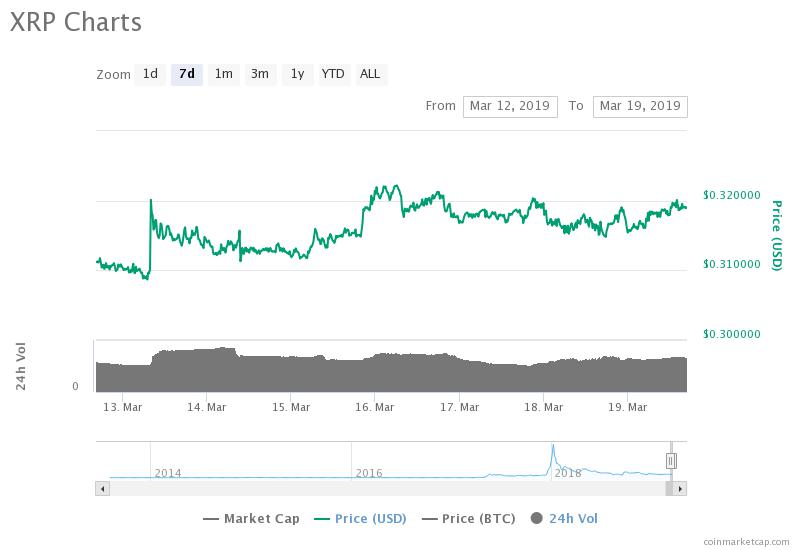The width and height of the screenshot is (800, 550).
Task: Click the 2014 marker in navigator
Action: tap(168, 473)
